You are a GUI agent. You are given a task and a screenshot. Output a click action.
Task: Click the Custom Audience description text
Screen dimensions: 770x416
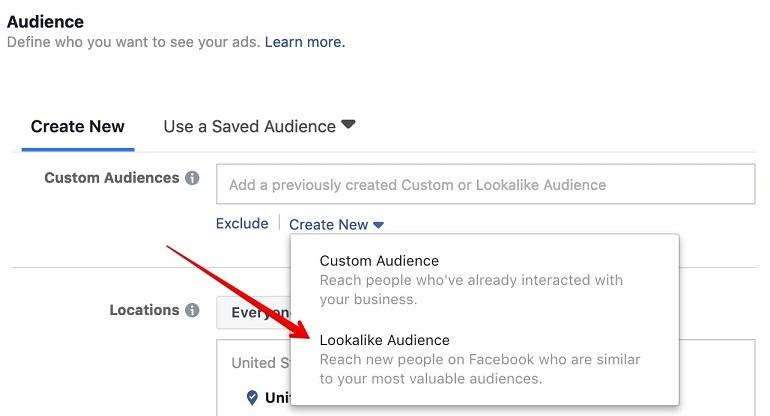(471, 289)
